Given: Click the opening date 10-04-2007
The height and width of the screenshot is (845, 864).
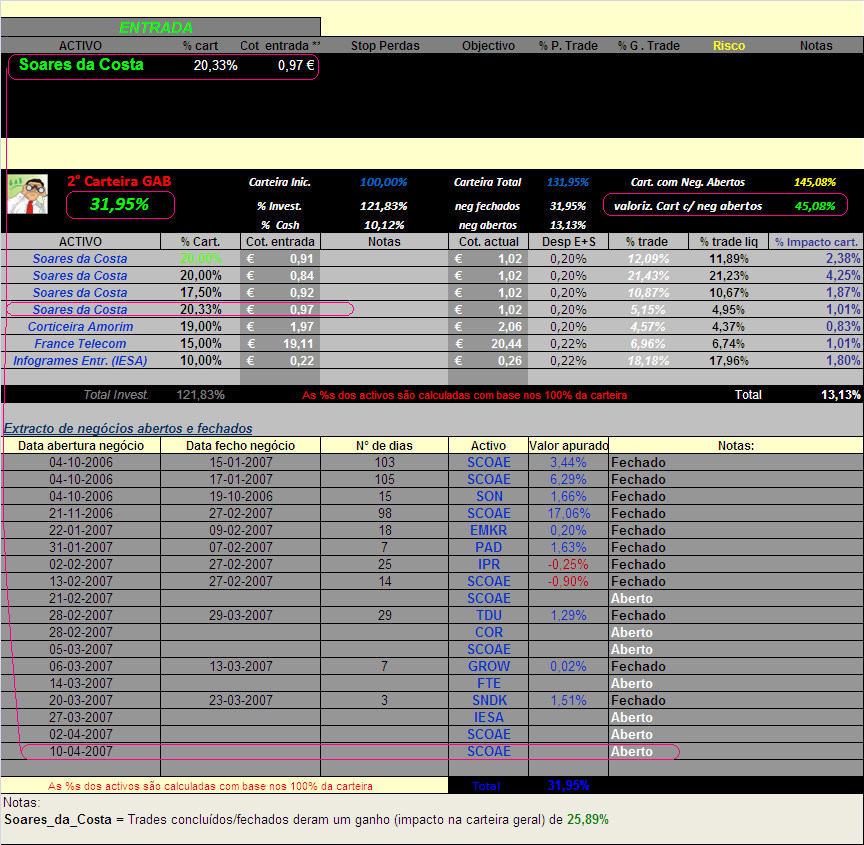Looking at the screenshot, I should pyautogui.click(x=81, y=751).
